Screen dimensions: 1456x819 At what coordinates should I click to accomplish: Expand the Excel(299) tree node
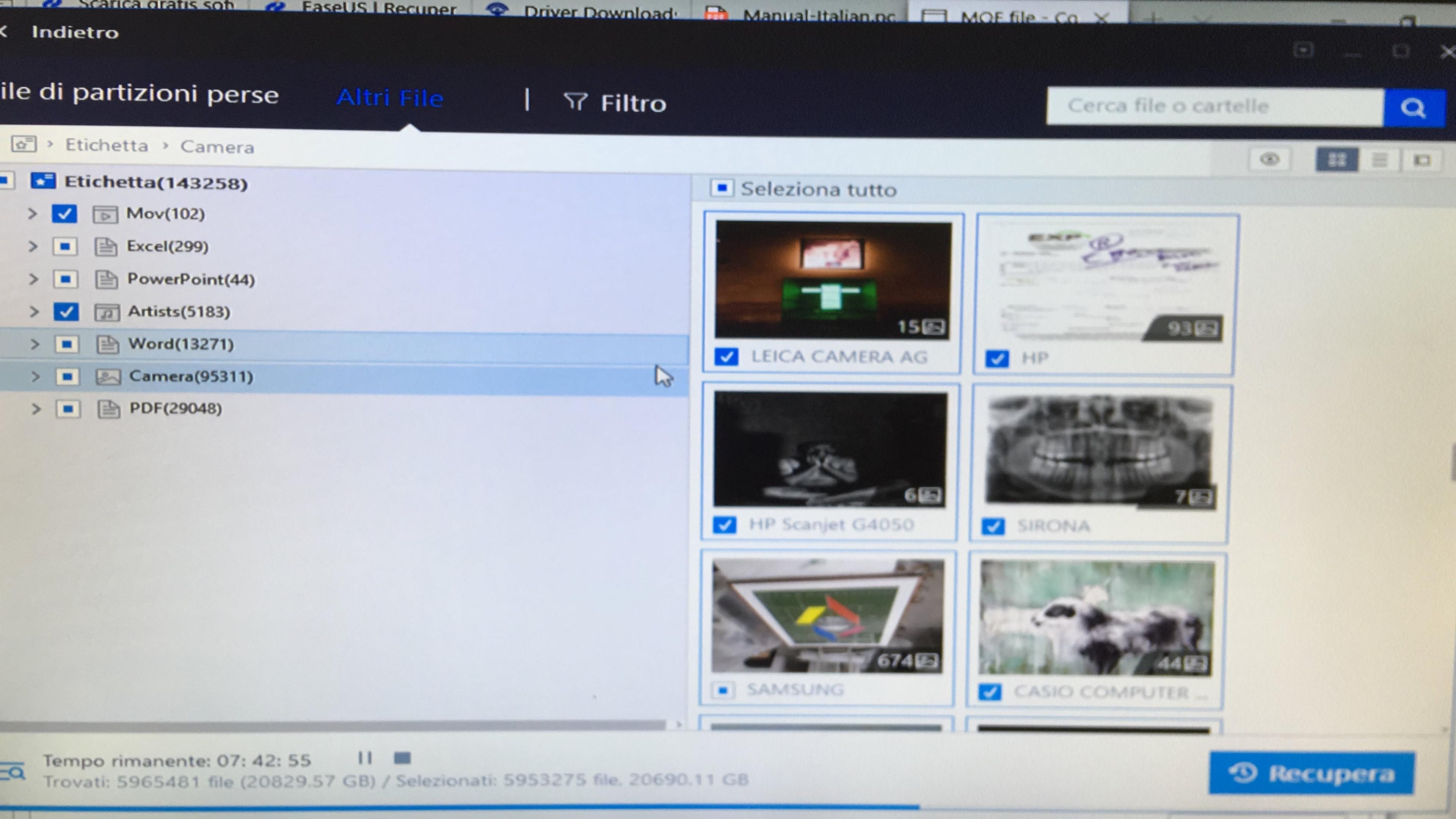coord(33,246)
